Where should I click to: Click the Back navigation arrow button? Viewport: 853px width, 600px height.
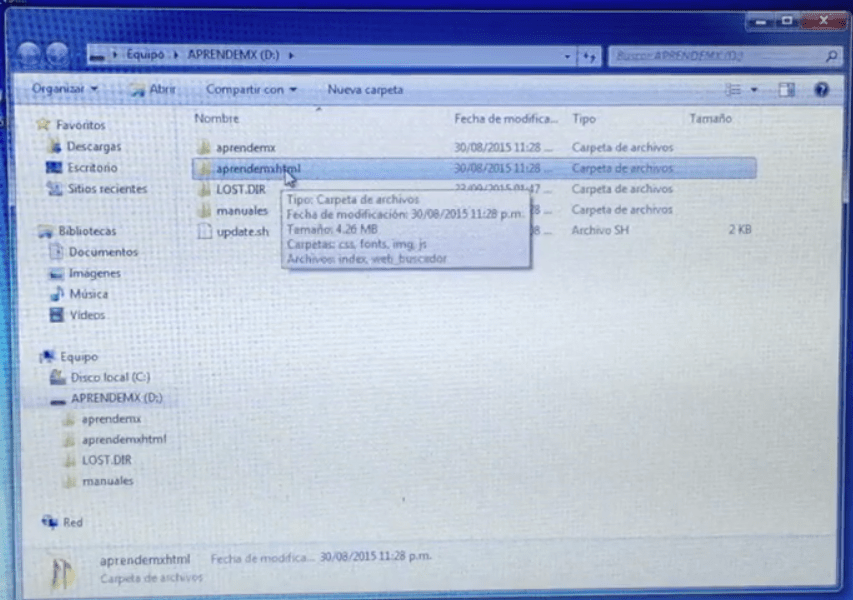tap(30, 56)
